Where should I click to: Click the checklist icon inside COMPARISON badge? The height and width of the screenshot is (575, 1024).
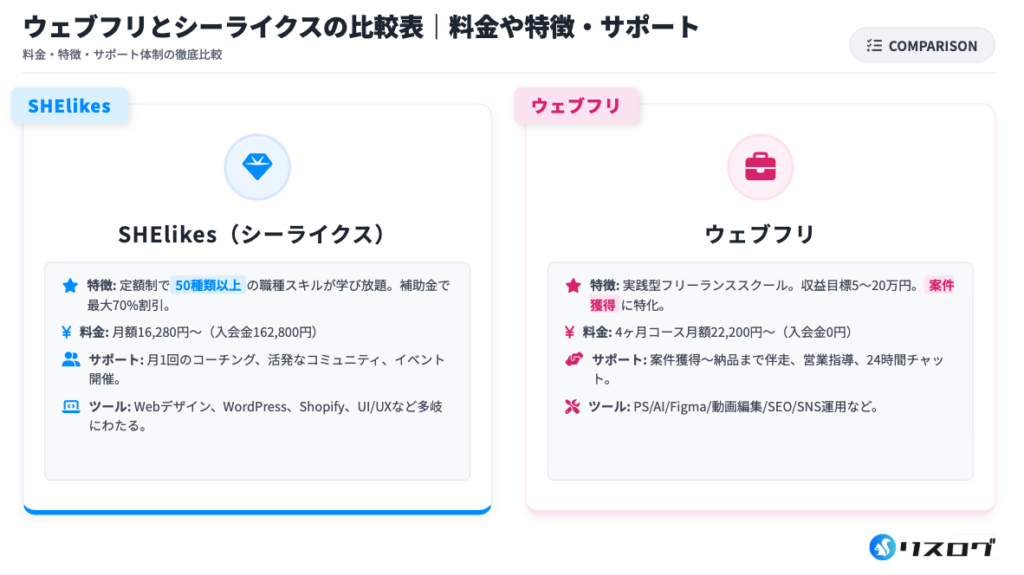tap(874, 45)
